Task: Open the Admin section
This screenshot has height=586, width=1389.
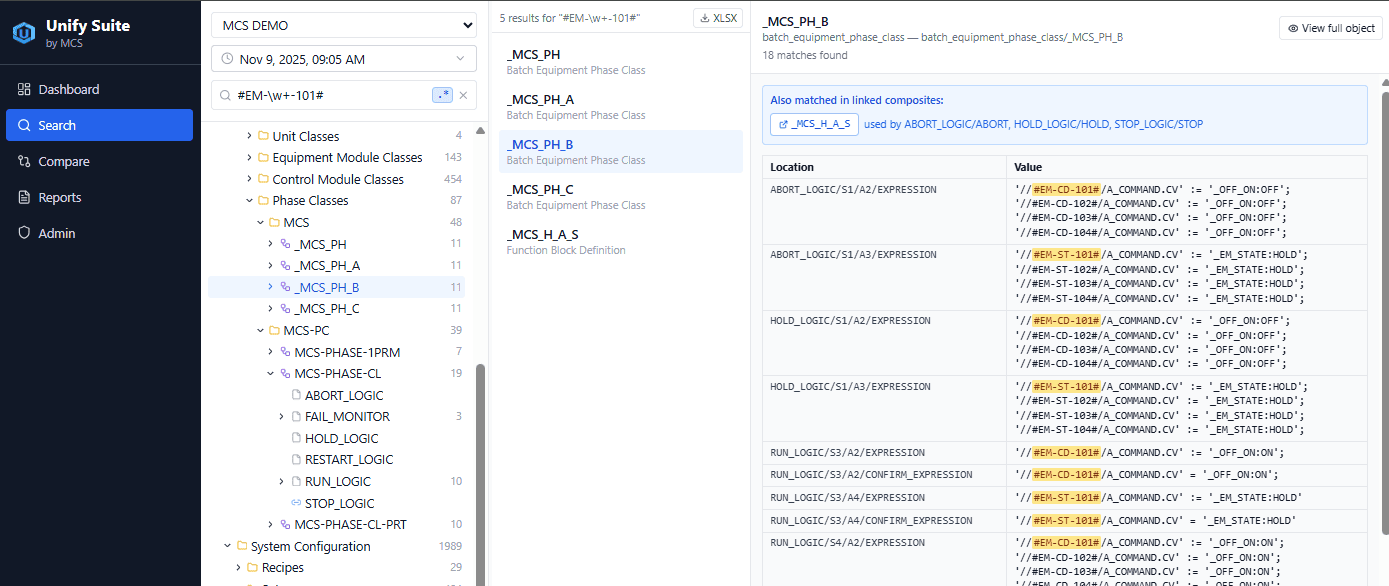Action: coord(99,233)
